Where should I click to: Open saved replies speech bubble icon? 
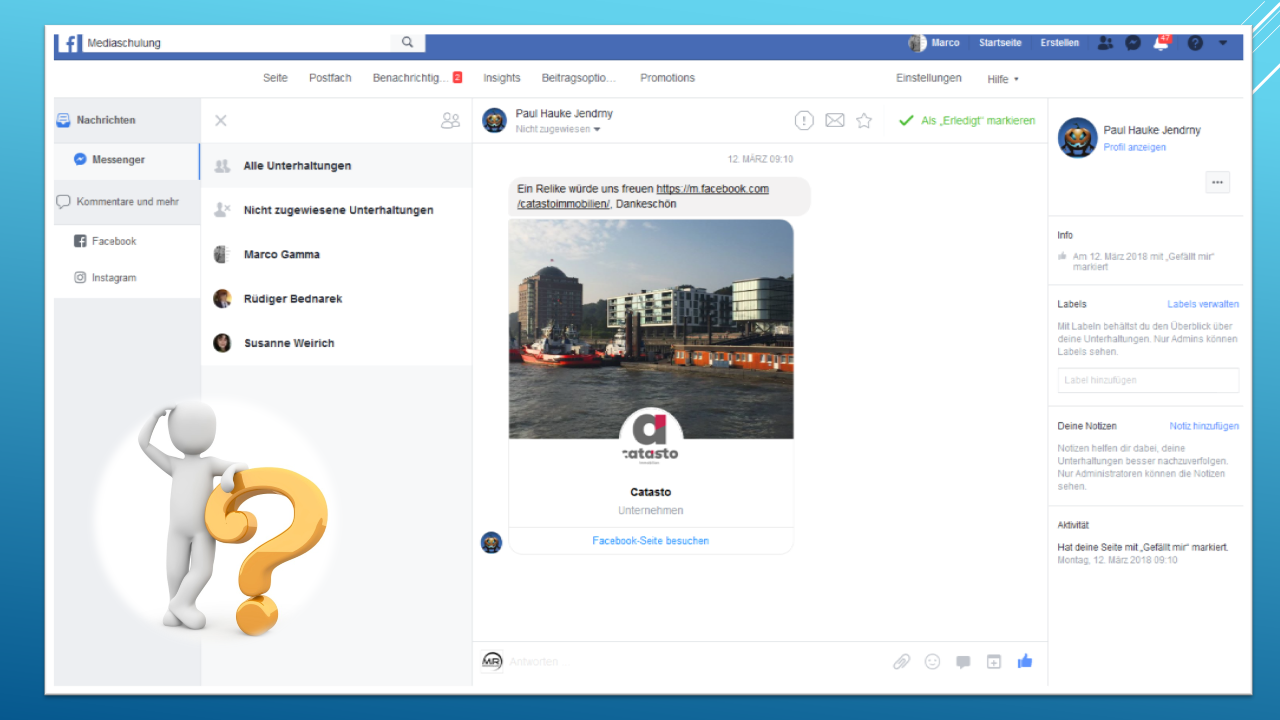click(963, 661)
